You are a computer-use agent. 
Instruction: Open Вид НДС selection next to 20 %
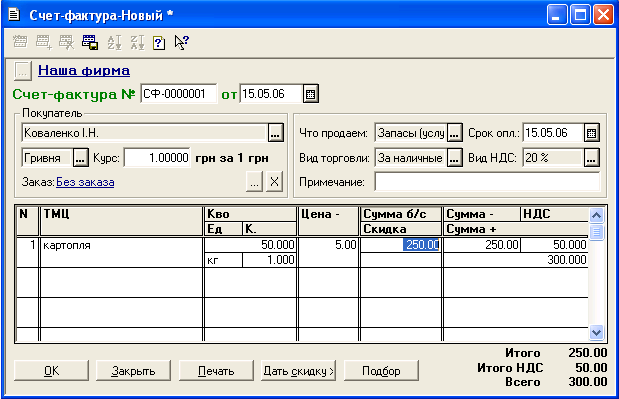click(591, 158)
